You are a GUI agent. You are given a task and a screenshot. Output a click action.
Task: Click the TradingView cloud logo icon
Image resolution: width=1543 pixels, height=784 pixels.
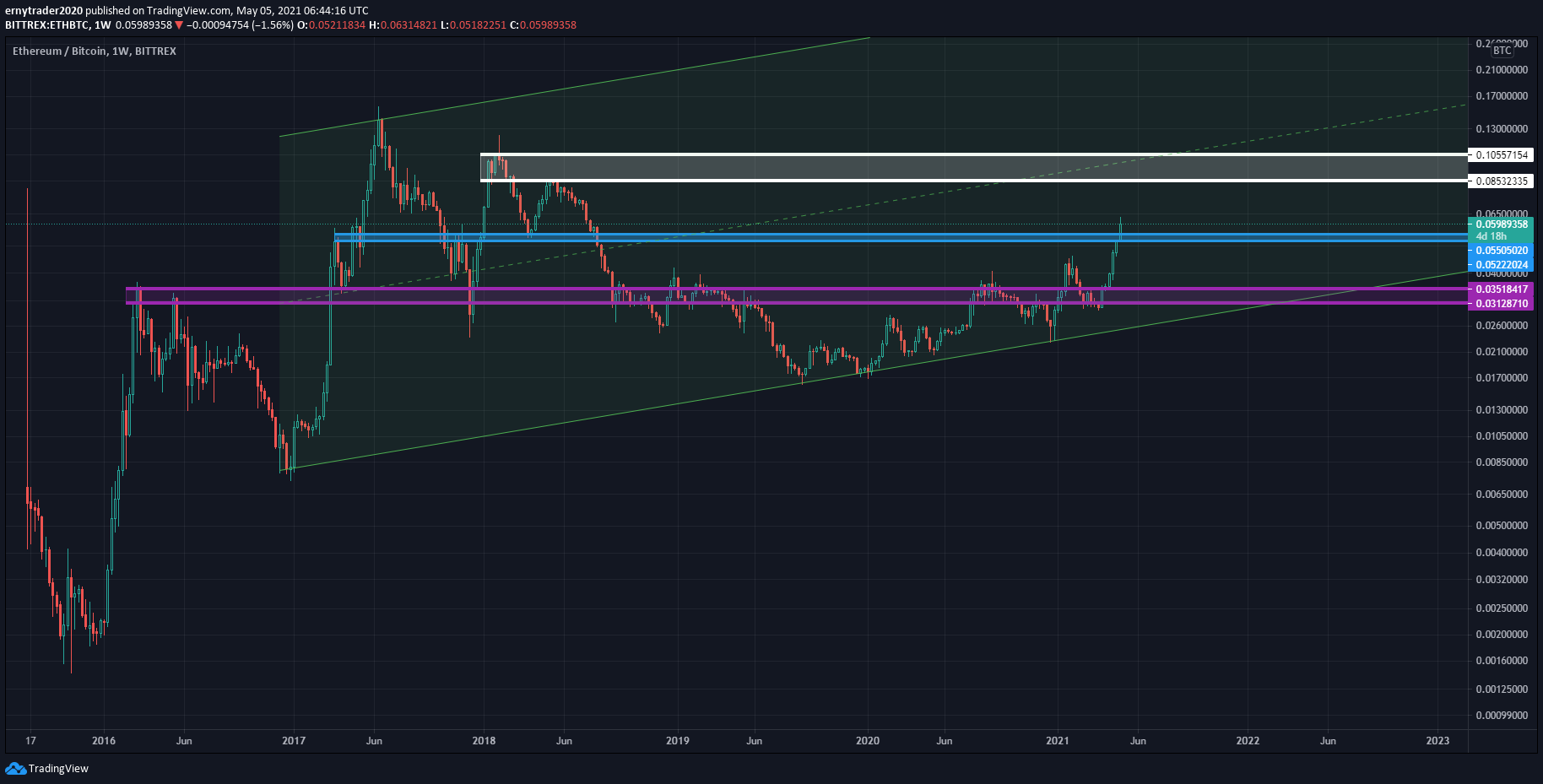tap(15, 768)
